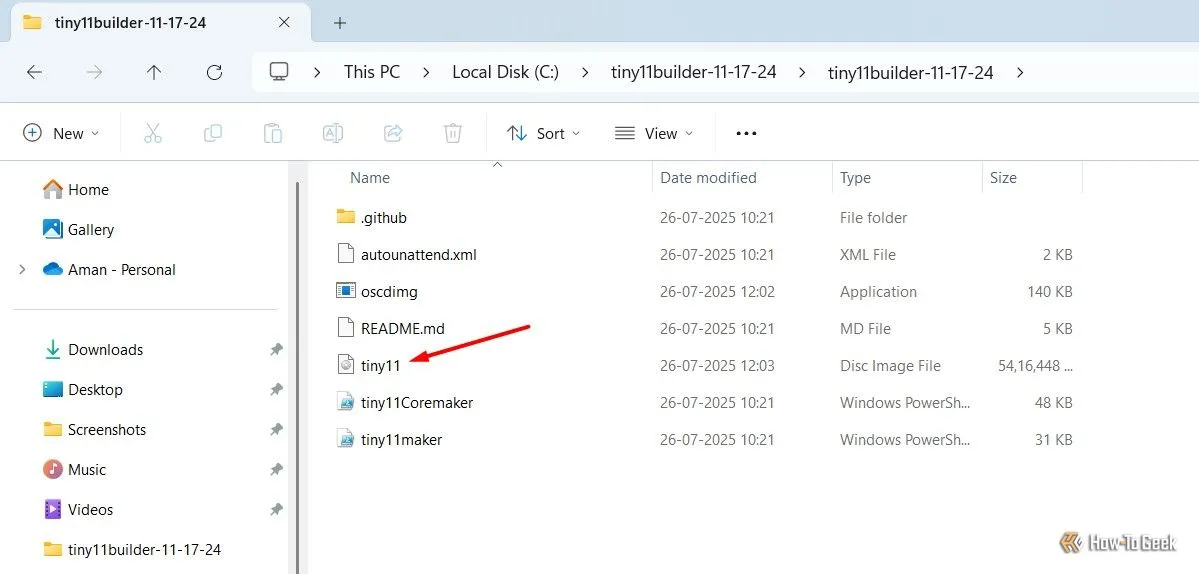Viewport: 1199px width, 574px height.
Task: Expand the Aman - Personal OneDrive node
Action: point(22,269)
